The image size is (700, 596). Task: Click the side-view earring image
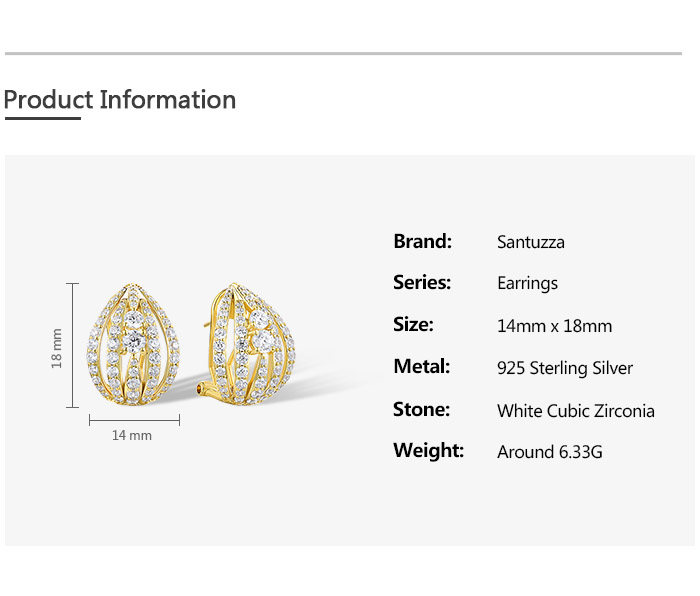[246, 344]
